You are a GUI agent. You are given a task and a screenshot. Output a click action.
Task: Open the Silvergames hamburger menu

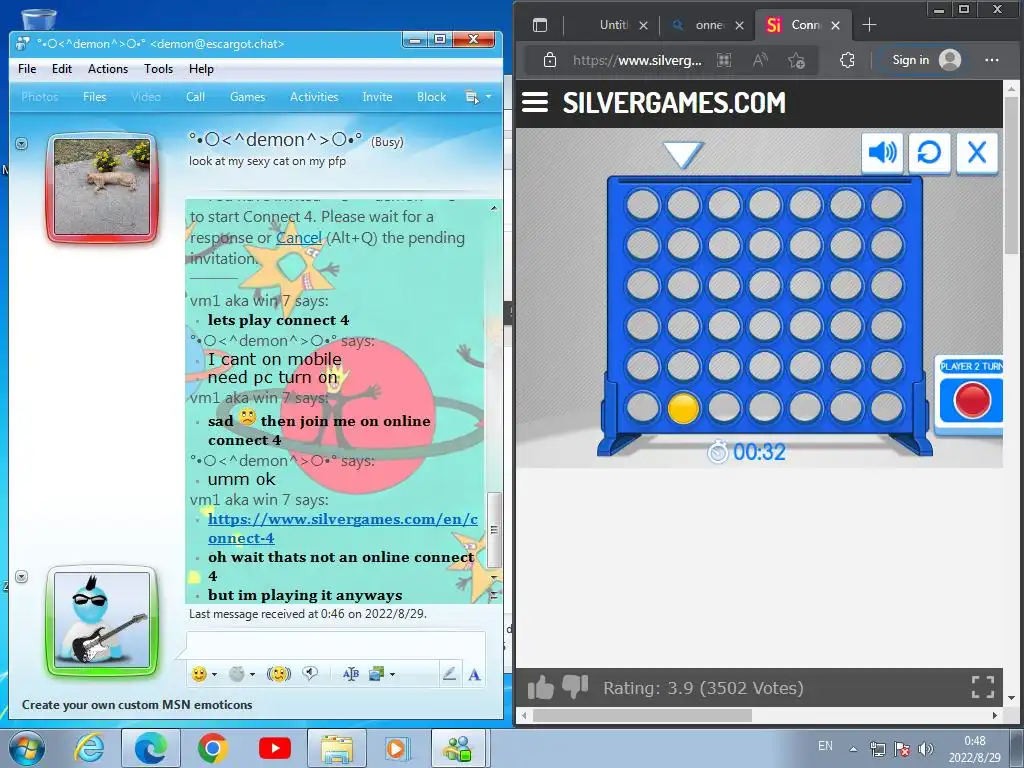tap(535, 103)
